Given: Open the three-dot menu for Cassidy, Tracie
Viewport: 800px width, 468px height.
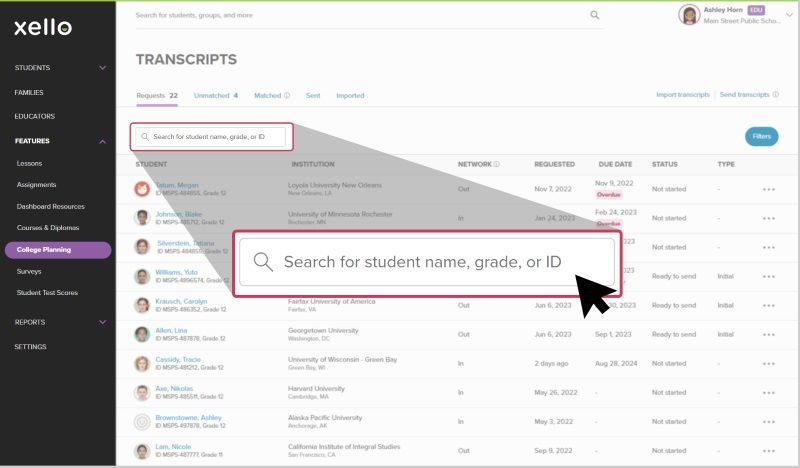Looking at the screenshot, I should (x=768, y=364).
